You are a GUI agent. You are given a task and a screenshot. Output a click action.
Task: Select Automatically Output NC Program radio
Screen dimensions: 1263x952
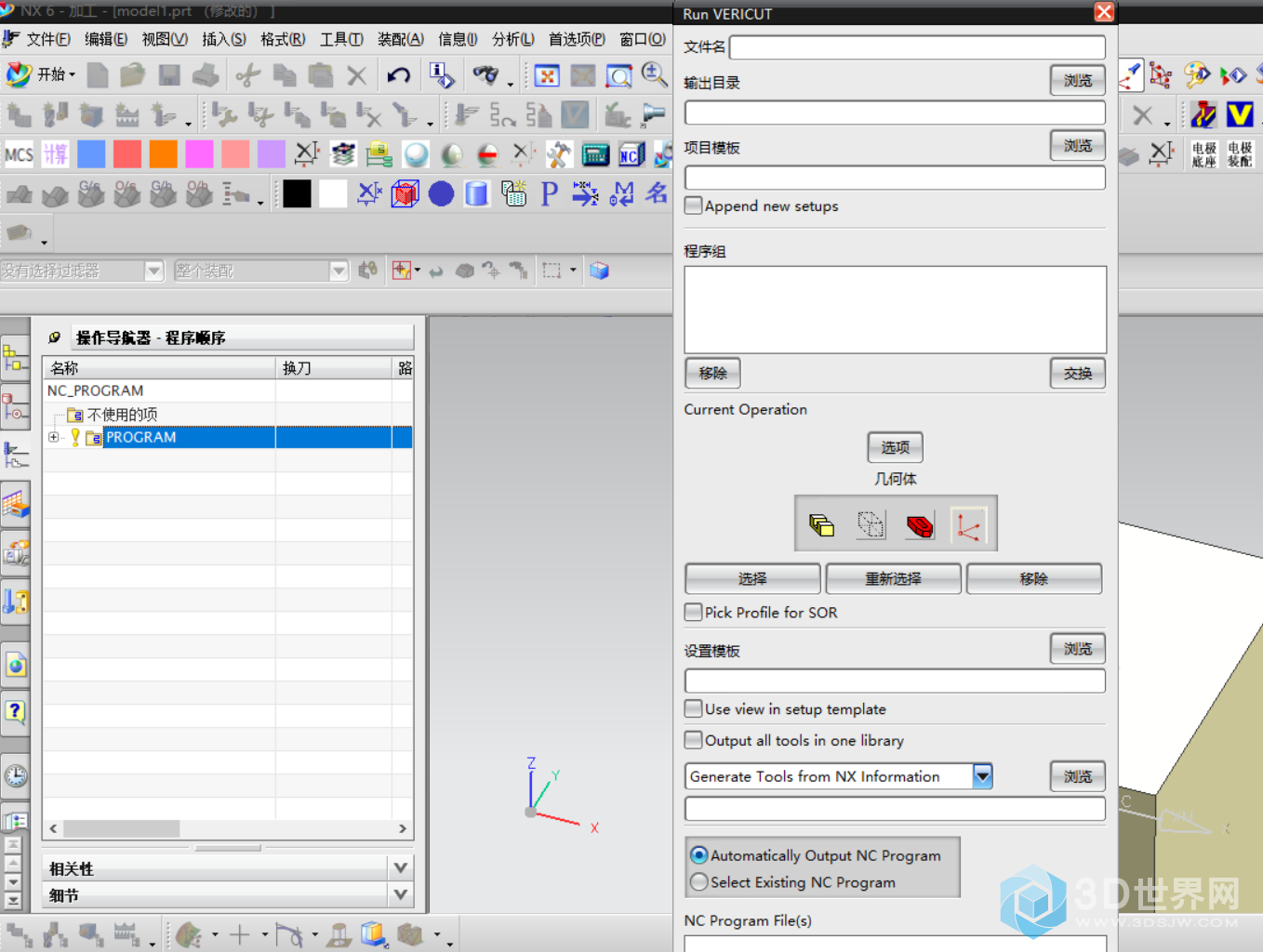pyautogui.click(x=699, y=854)
